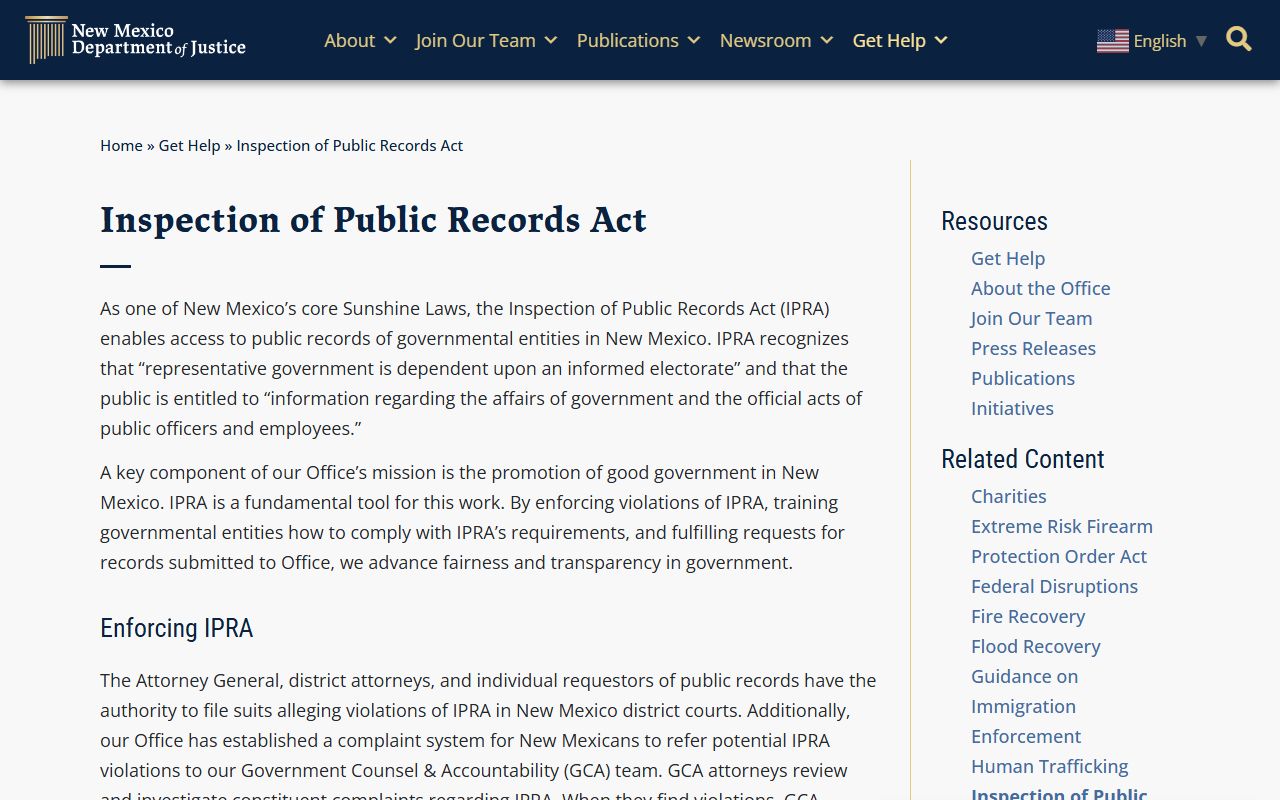Viewport: 1280px width, 800px height.
Task: Open Guidance on Immigration Enforcement link
Action: pos(1026,706)
